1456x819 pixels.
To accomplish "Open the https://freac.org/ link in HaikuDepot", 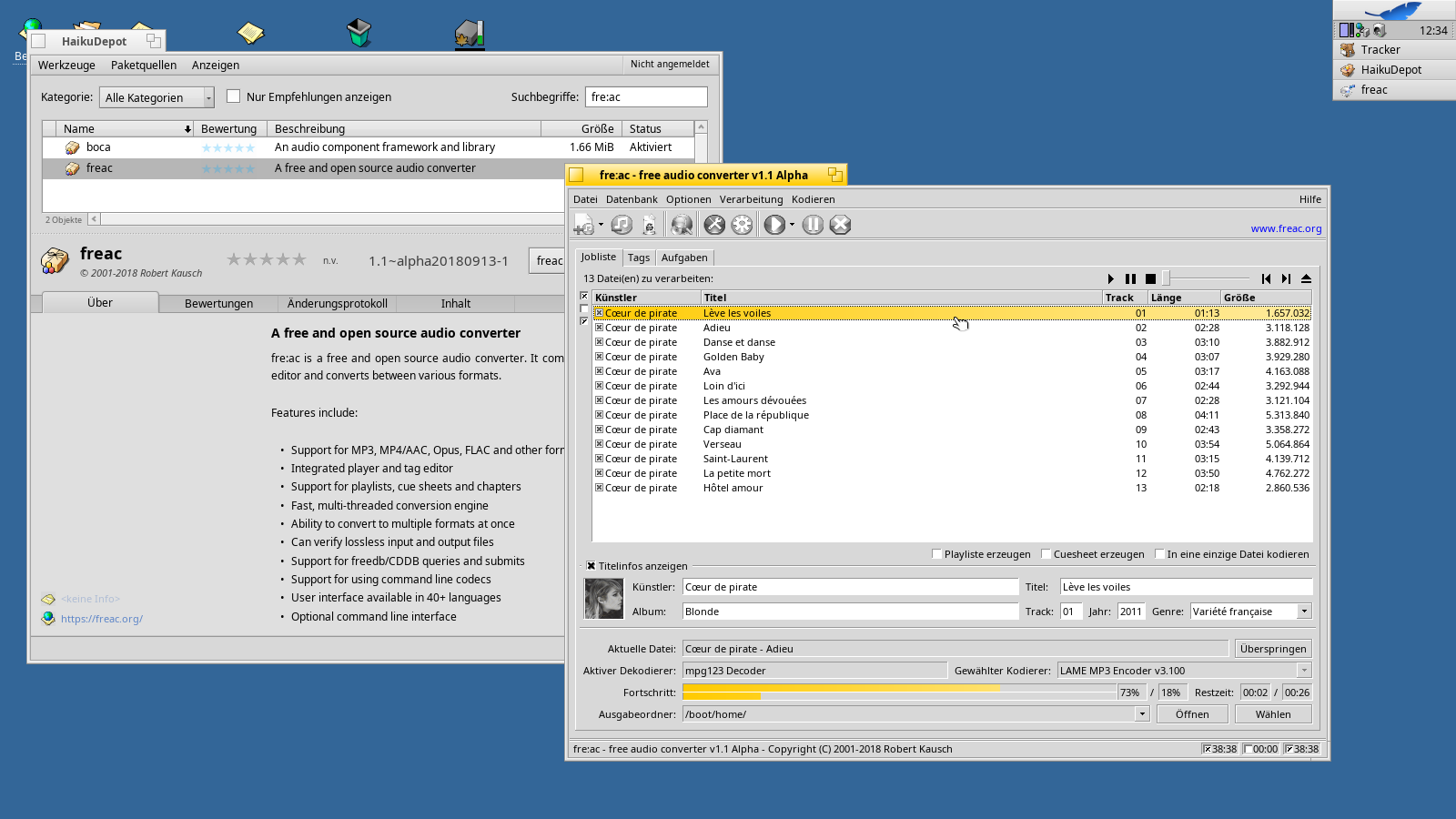I will (102, 619).
